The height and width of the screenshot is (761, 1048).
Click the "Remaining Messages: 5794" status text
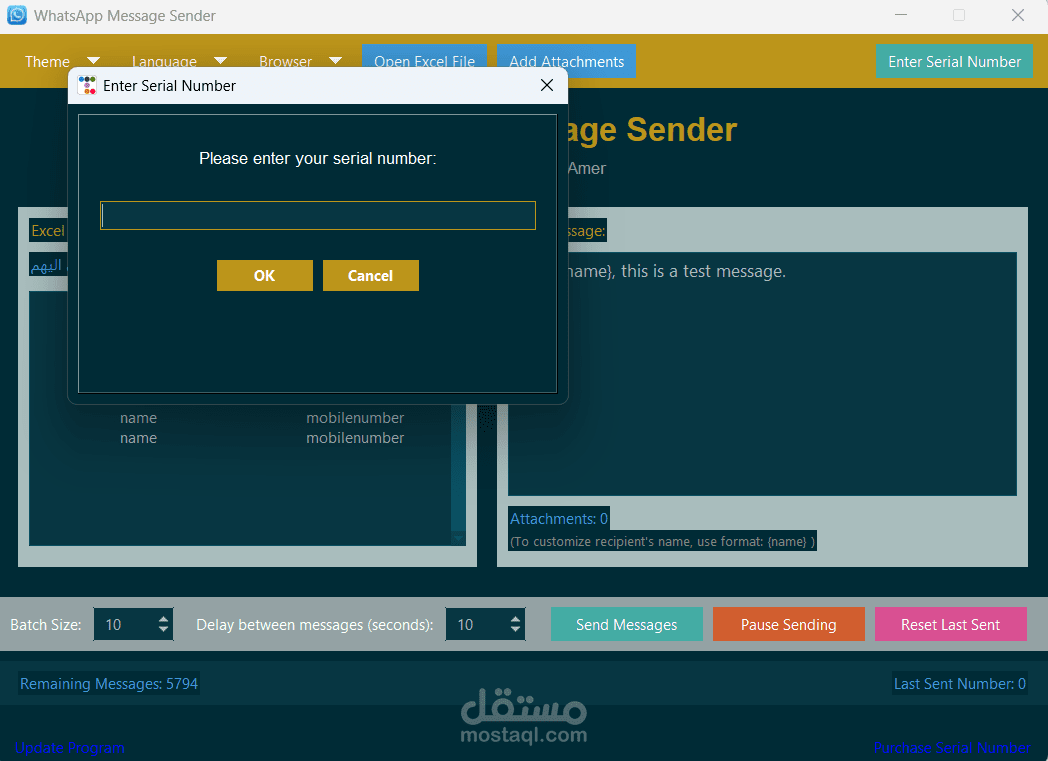[x=109, y=683]
